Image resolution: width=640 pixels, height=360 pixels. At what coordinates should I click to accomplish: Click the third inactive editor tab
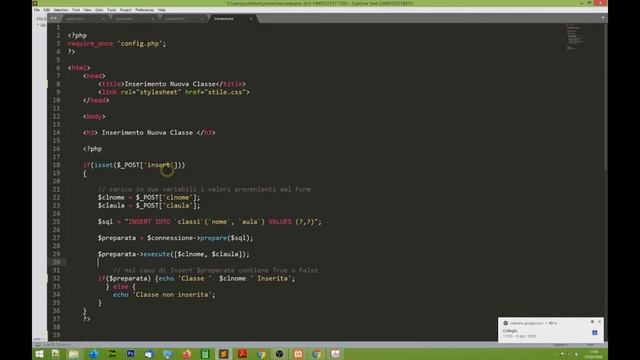click(182, 19)
